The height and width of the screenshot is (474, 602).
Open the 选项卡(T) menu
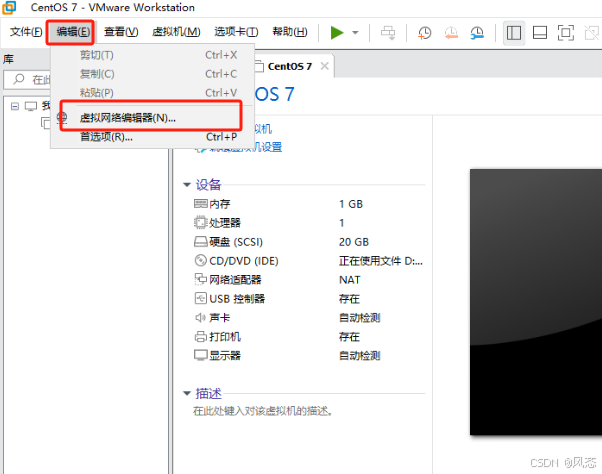236,31
